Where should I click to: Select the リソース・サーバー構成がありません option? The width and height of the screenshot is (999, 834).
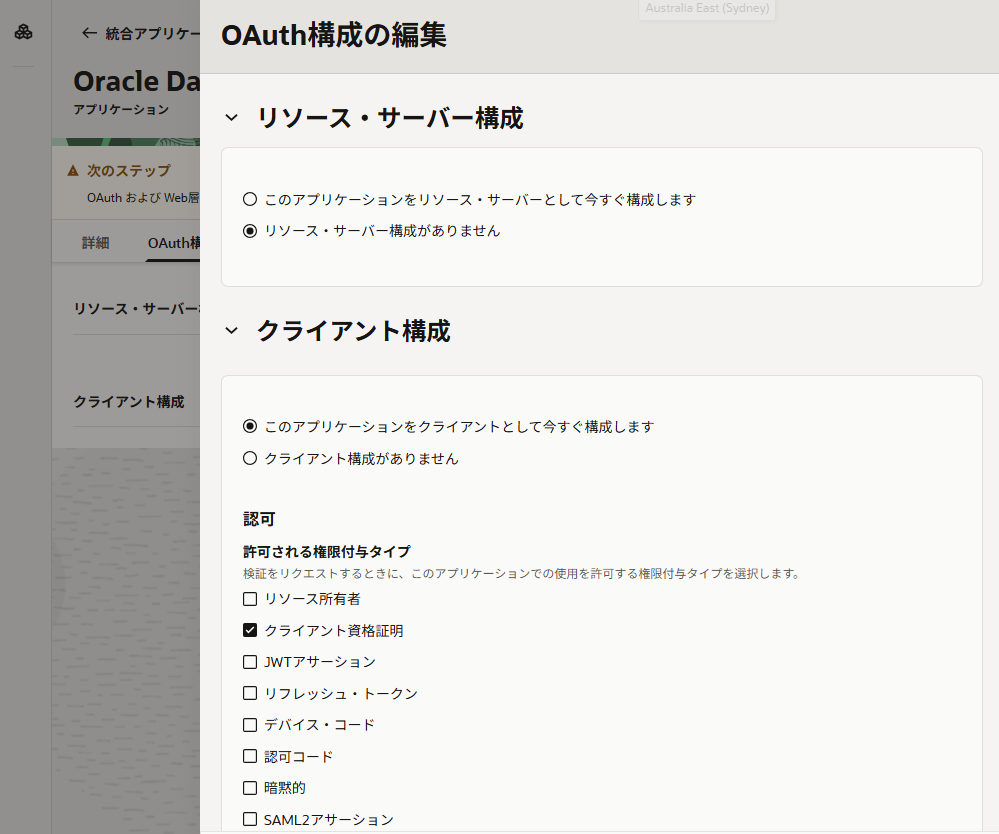click(x=249, y=230)
